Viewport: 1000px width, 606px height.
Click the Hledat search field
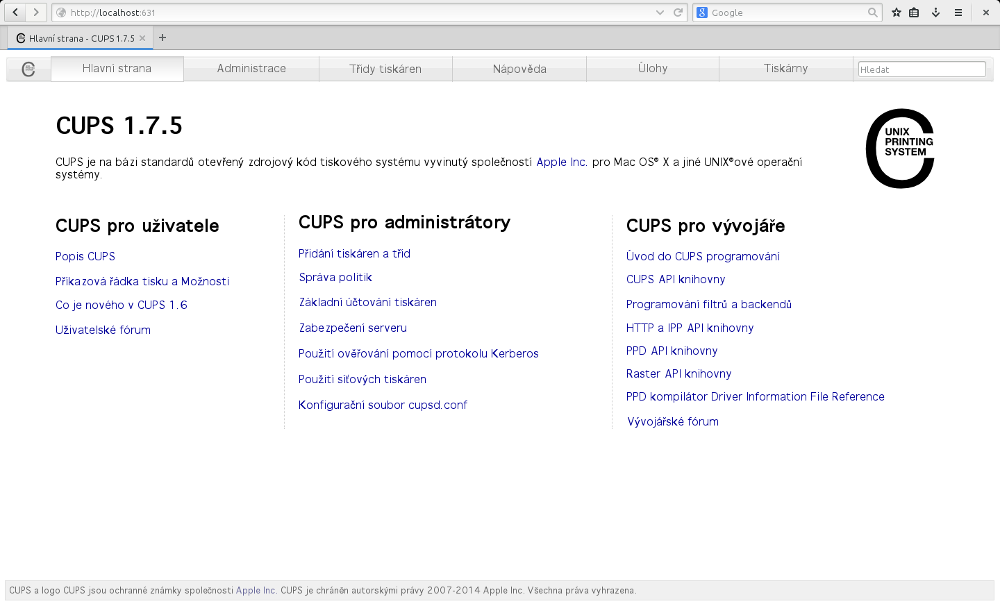pyautogui.click(x=921, y=70)
